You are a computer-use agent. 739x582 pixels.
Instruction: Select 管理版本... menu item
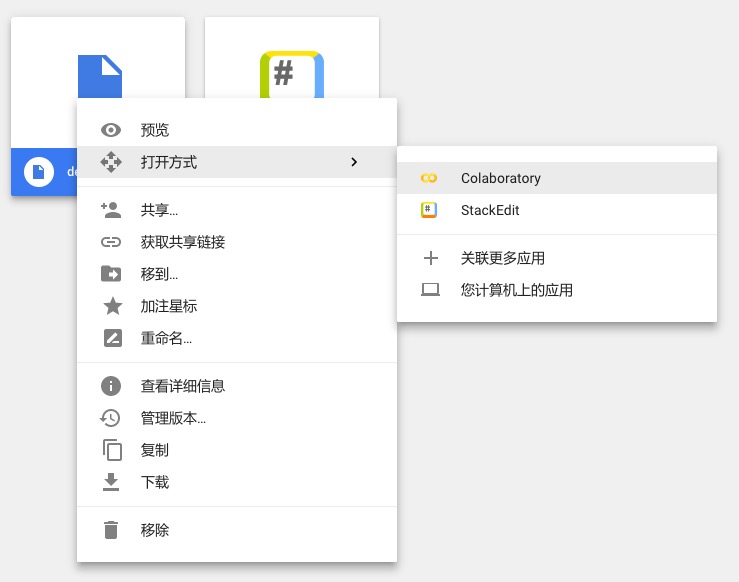[173, 418]
